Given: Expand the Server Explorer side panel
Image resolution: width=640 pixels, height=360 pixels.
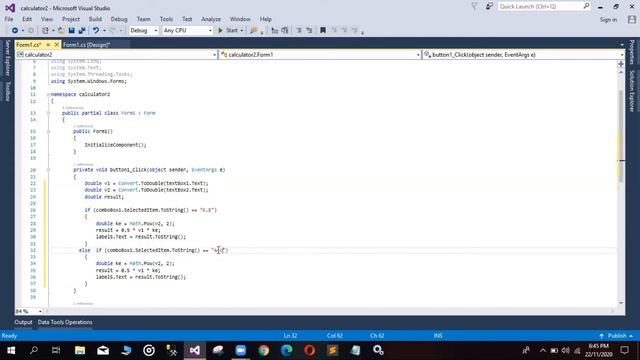Looking at the screenshot, I should 7,58.
